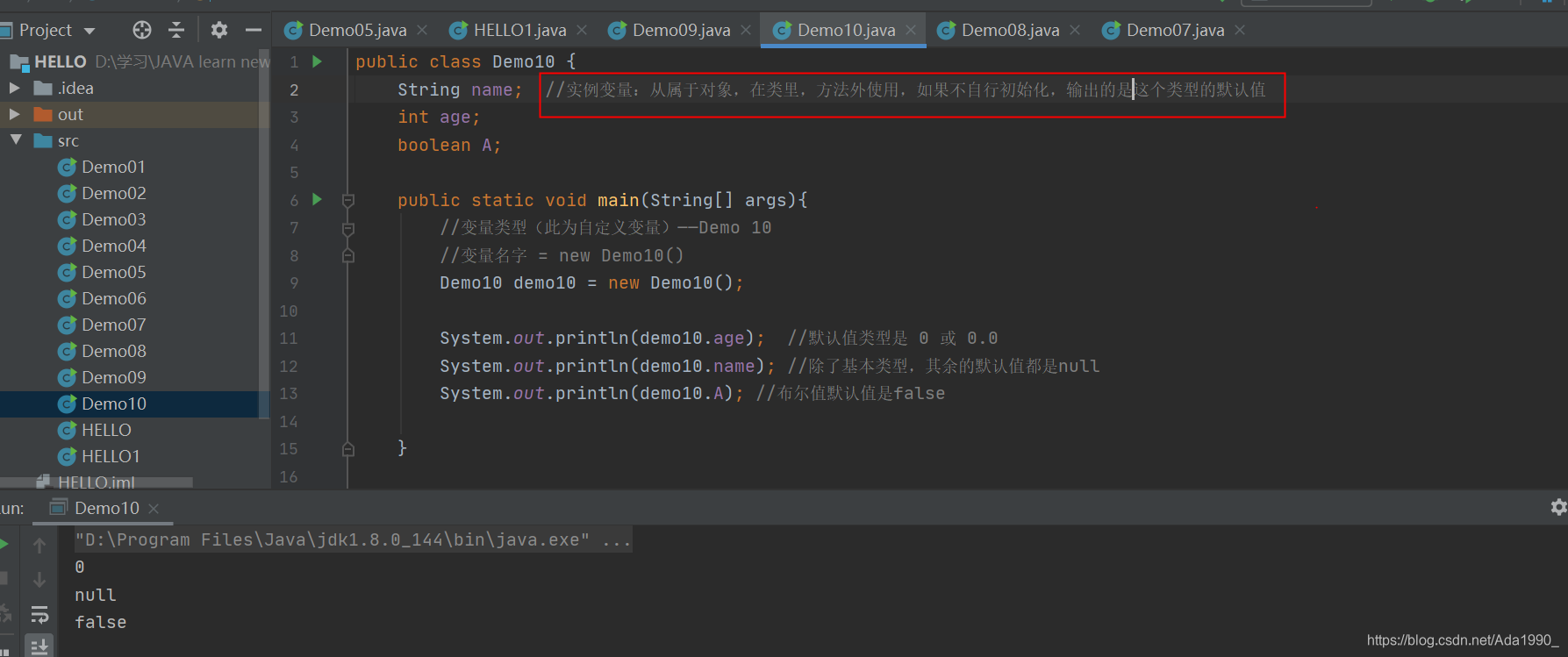Select Demo10 in the project tree
Viewport: 1568px width, 657px height.
click(113, 403)
